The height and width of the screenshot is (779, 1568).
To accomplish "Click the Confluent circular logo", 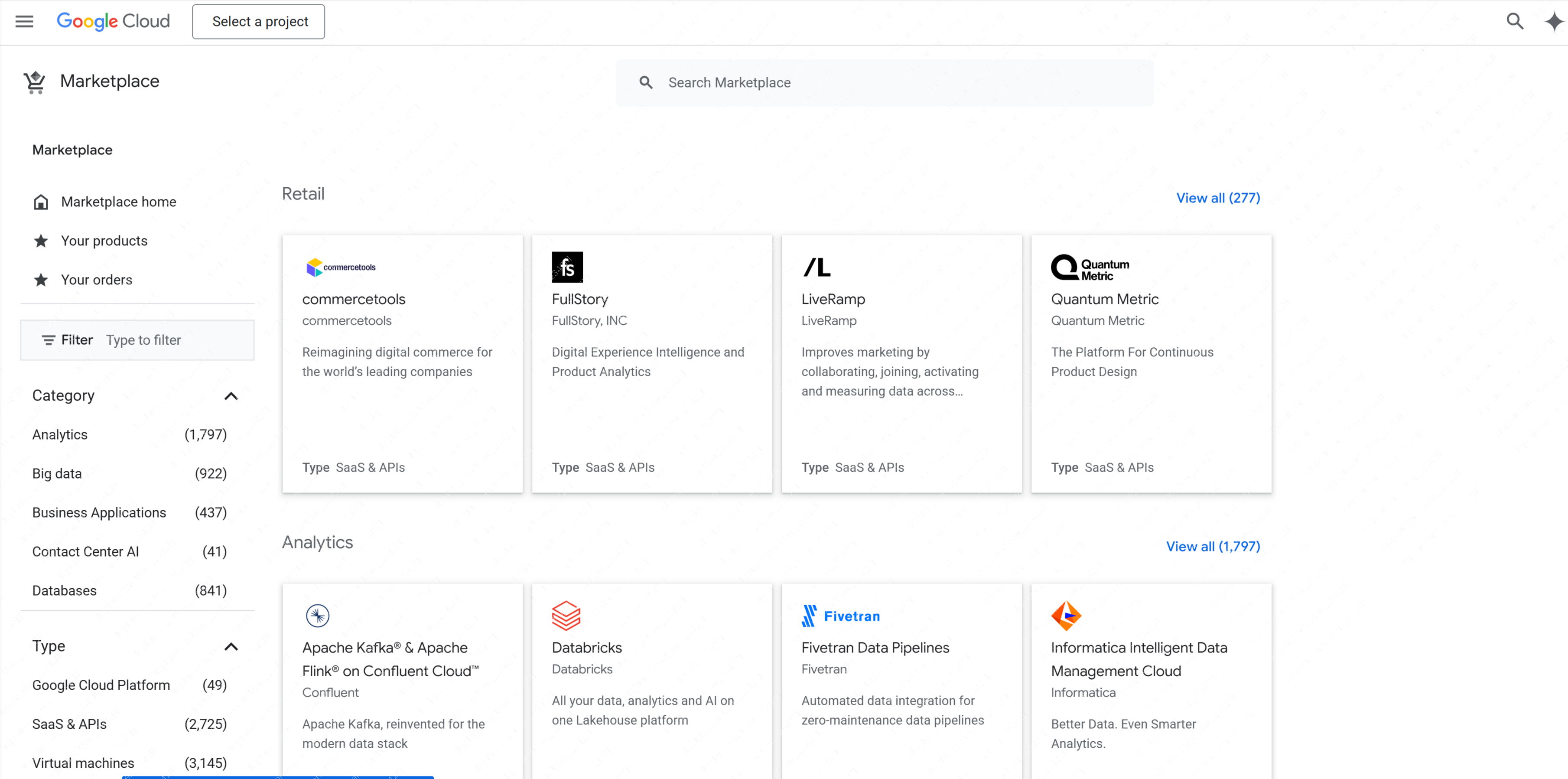I will tap(318, 615).
